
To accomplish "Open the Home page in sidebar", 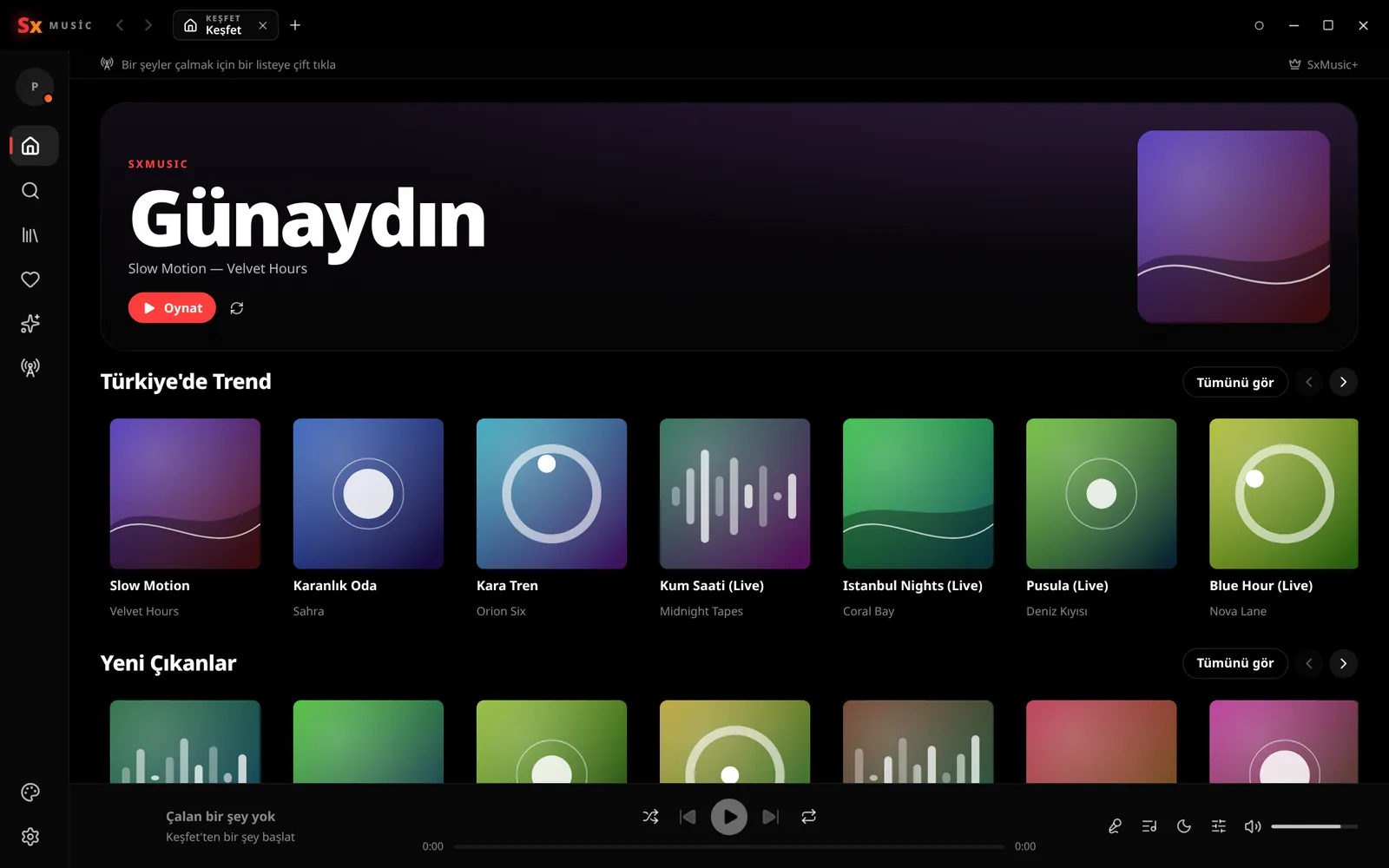I will pyautogui.click(x=30, y=146).
